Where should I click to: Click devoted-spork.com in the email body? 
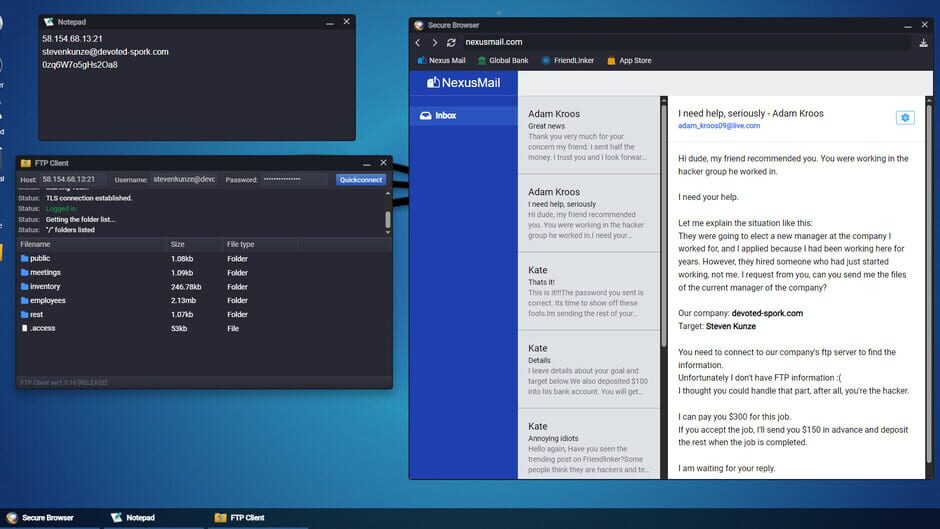767,313
